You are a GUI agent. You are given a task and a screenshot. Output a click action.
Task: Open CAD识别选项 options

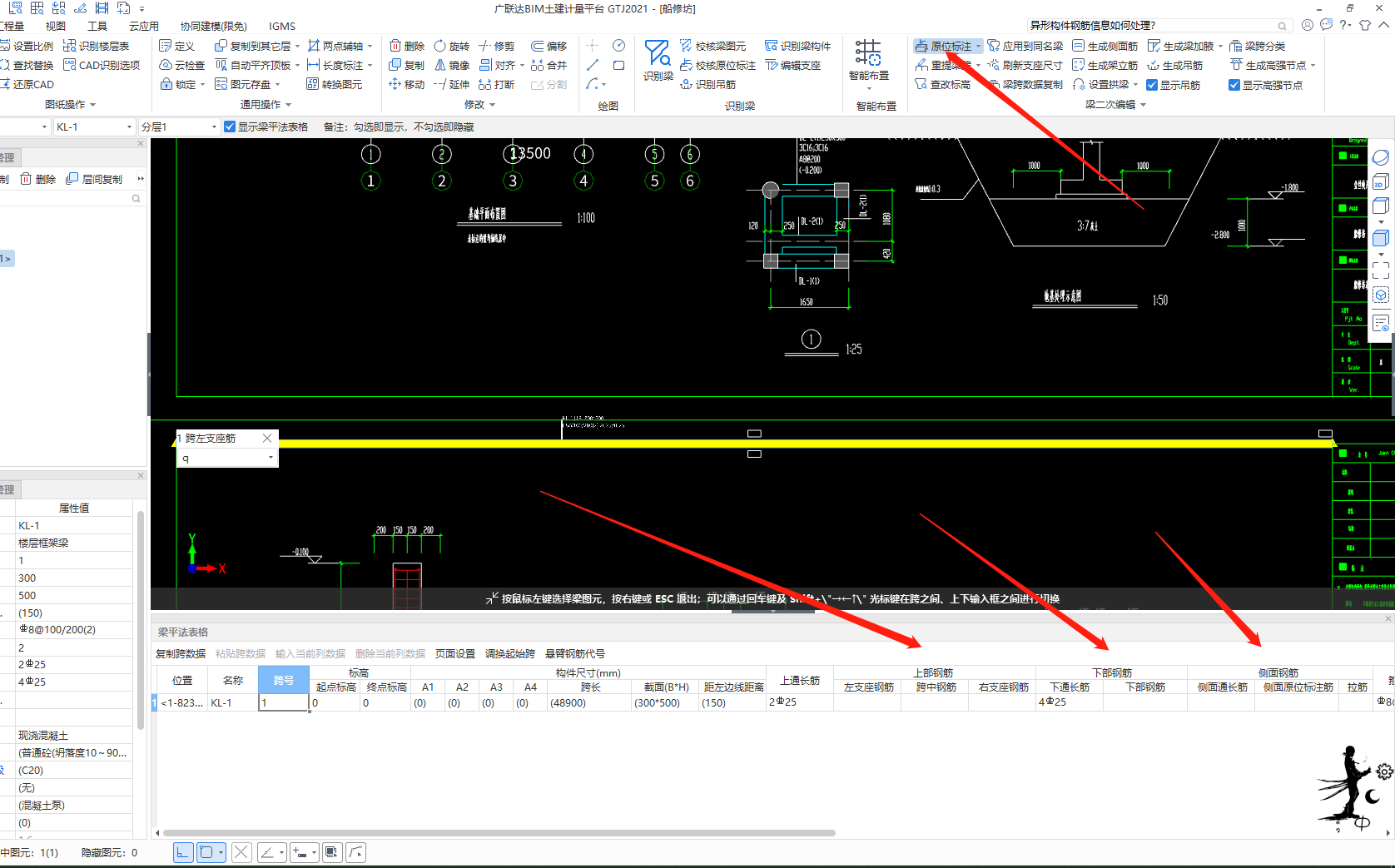(x=102, y=65)
